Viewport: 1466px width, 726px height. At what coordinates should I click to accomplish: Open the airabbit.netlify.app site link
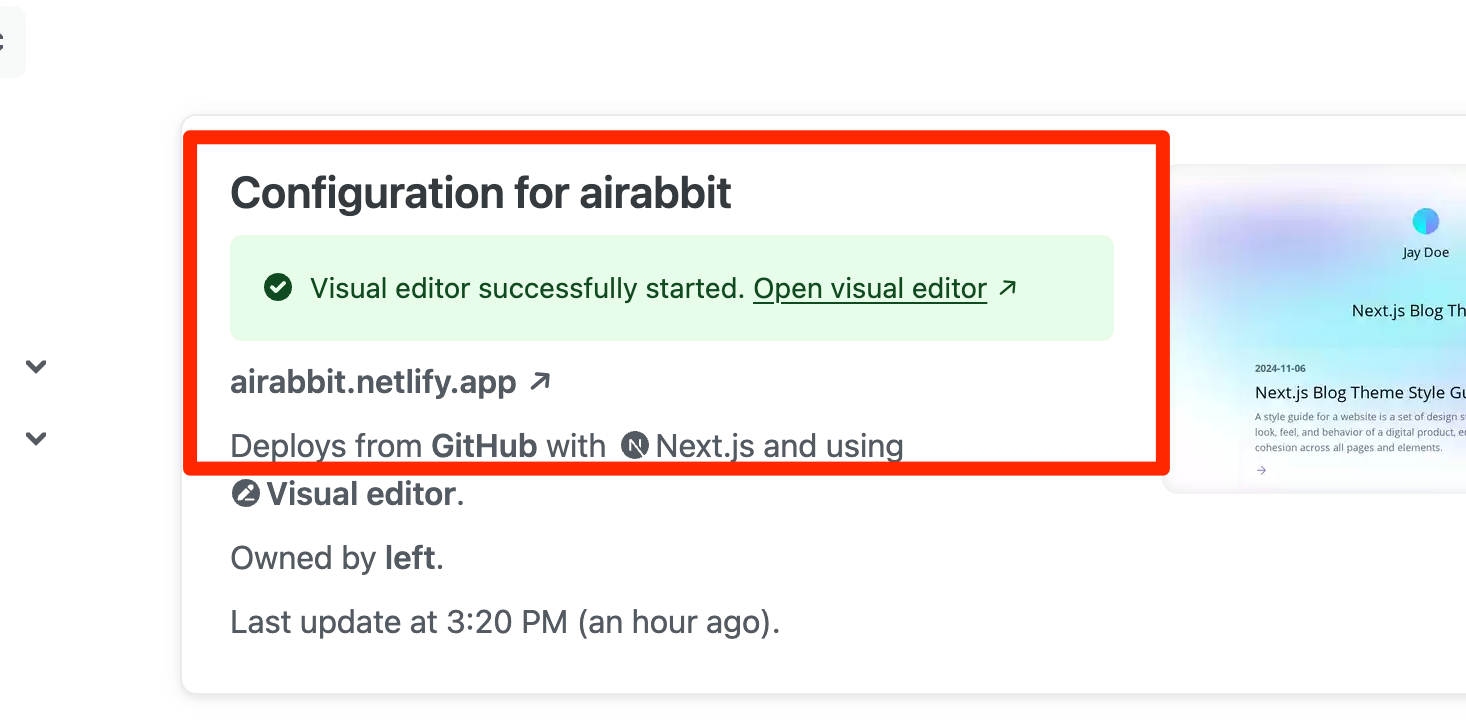[373, 382]
